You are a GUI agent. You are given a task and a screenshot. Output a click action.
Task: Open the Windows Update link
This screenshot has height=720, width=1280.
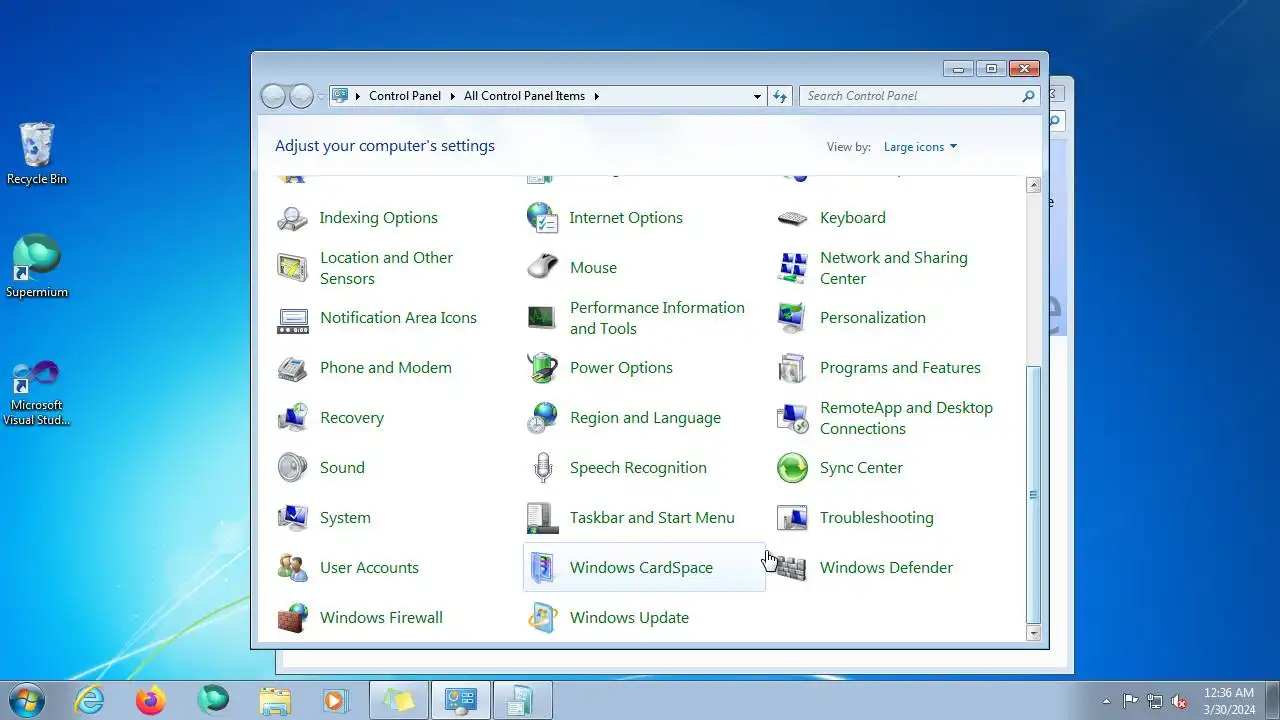629,618
